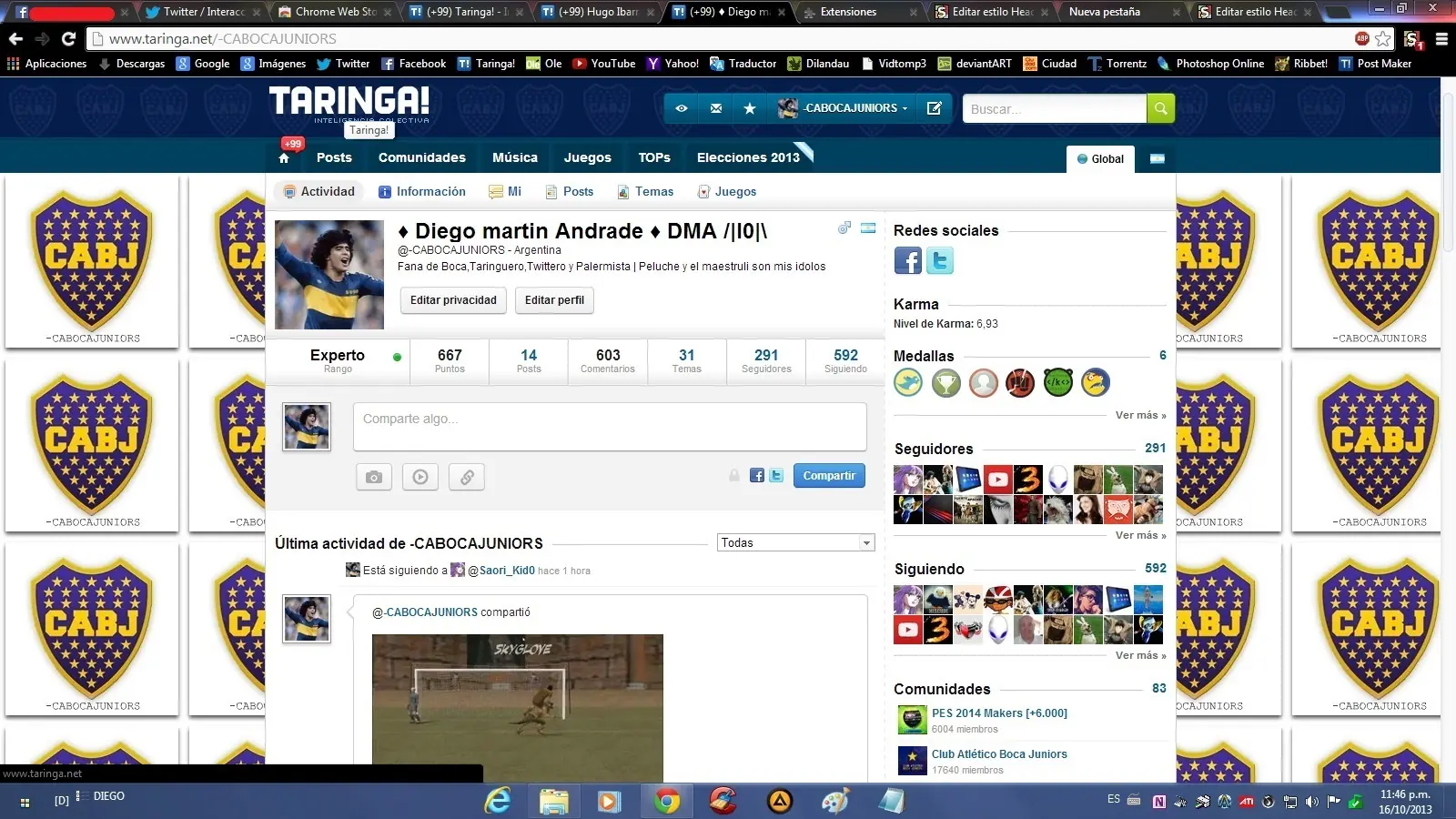Click the Buscar search field

[1055, 108]
